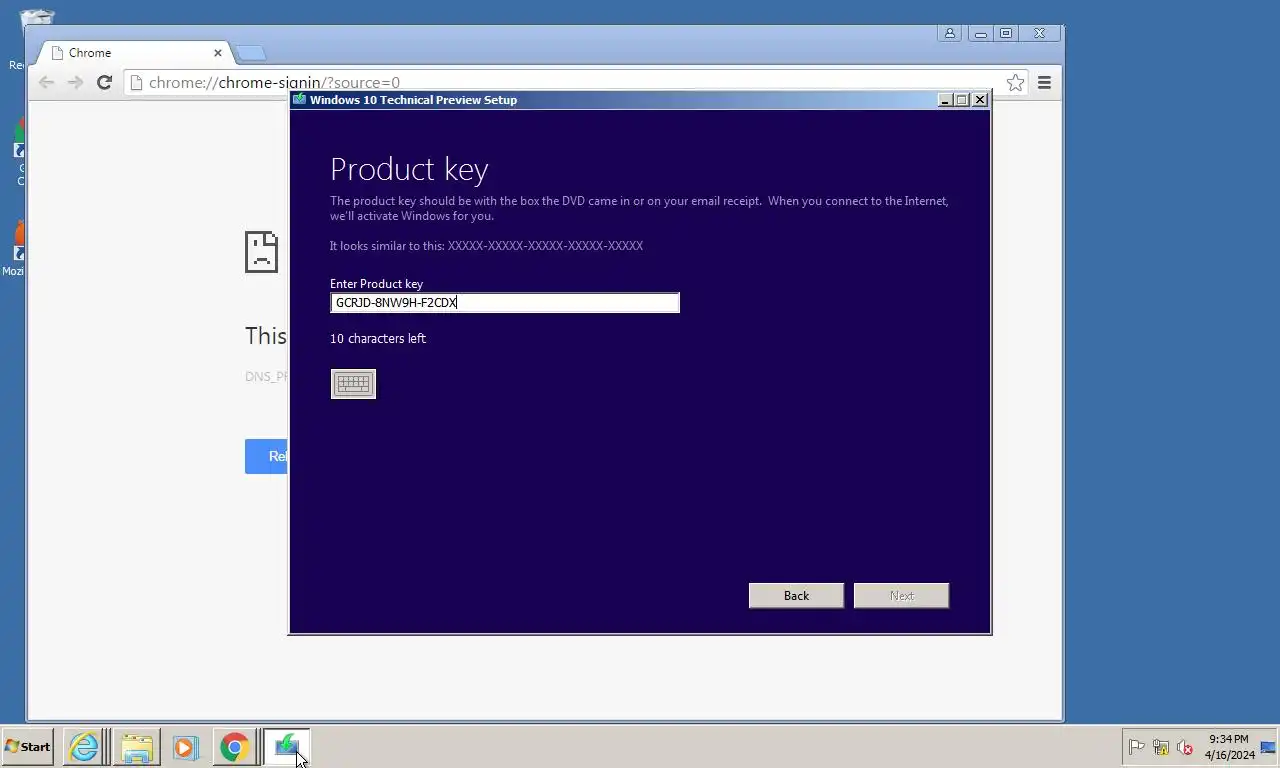The height and width of the screenshot is (768, 1280).
Task: Open Windows Media Player from taskbar
Action: tap(185, 746)
